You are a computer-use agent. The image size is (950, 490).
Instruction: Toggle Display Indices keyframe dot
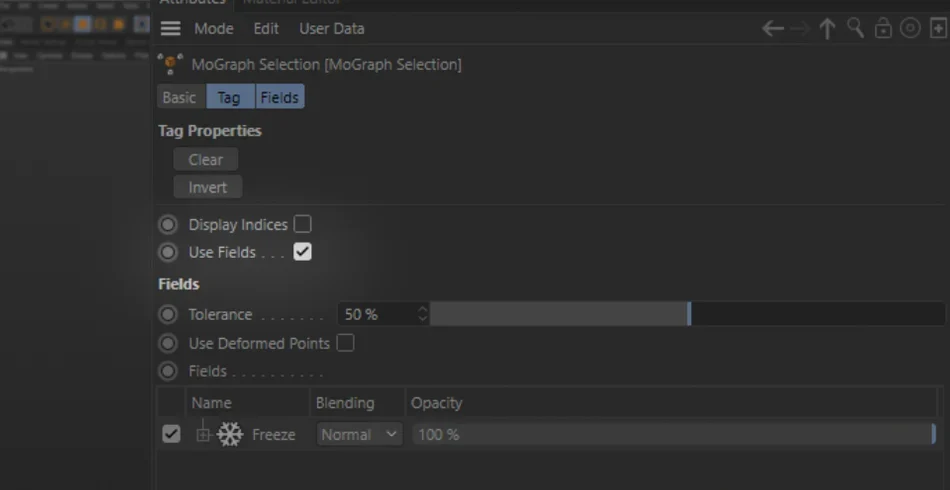(168, 225)
